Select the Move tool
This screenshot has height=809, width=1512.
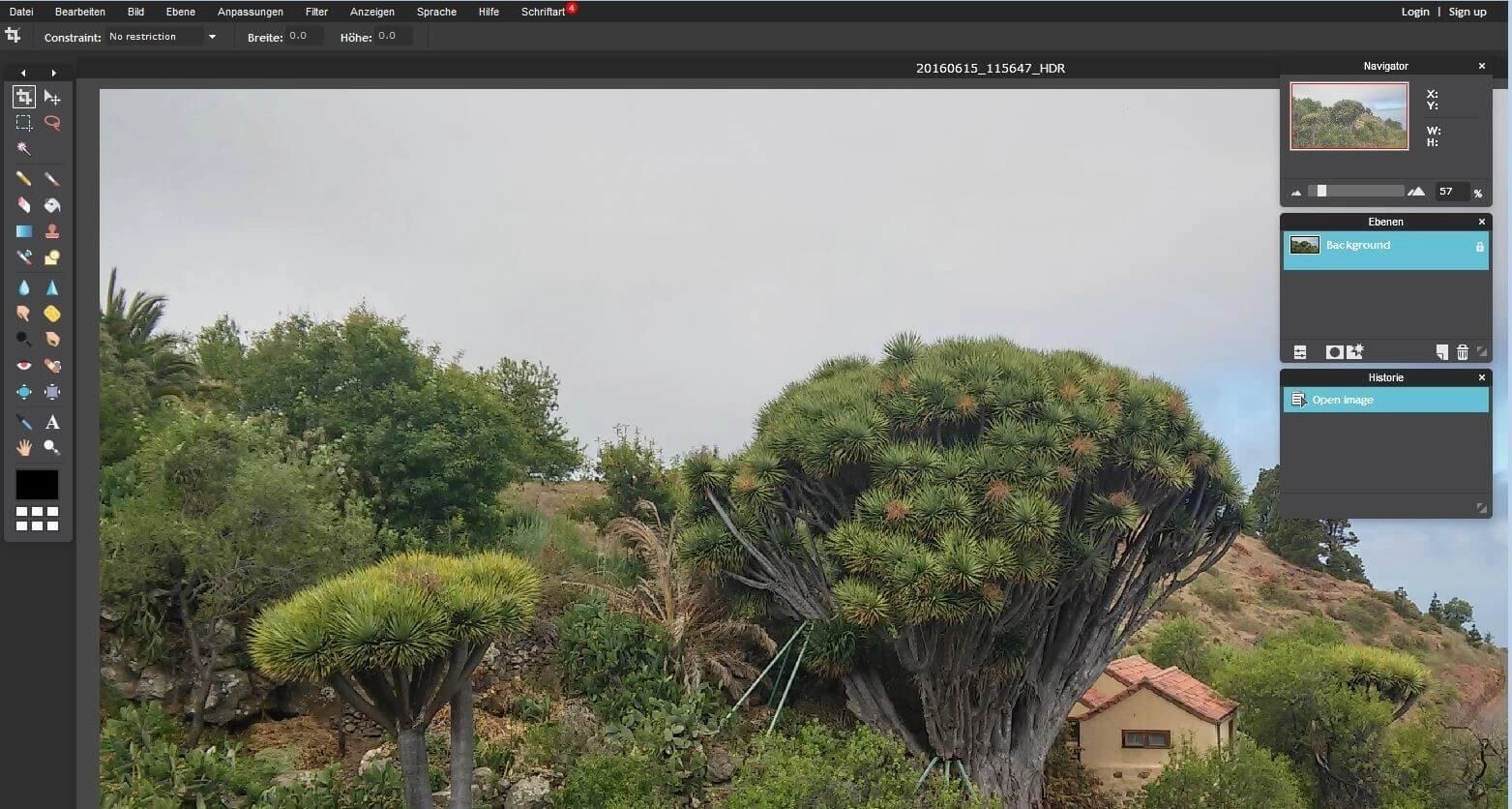[x=52, y=97]
